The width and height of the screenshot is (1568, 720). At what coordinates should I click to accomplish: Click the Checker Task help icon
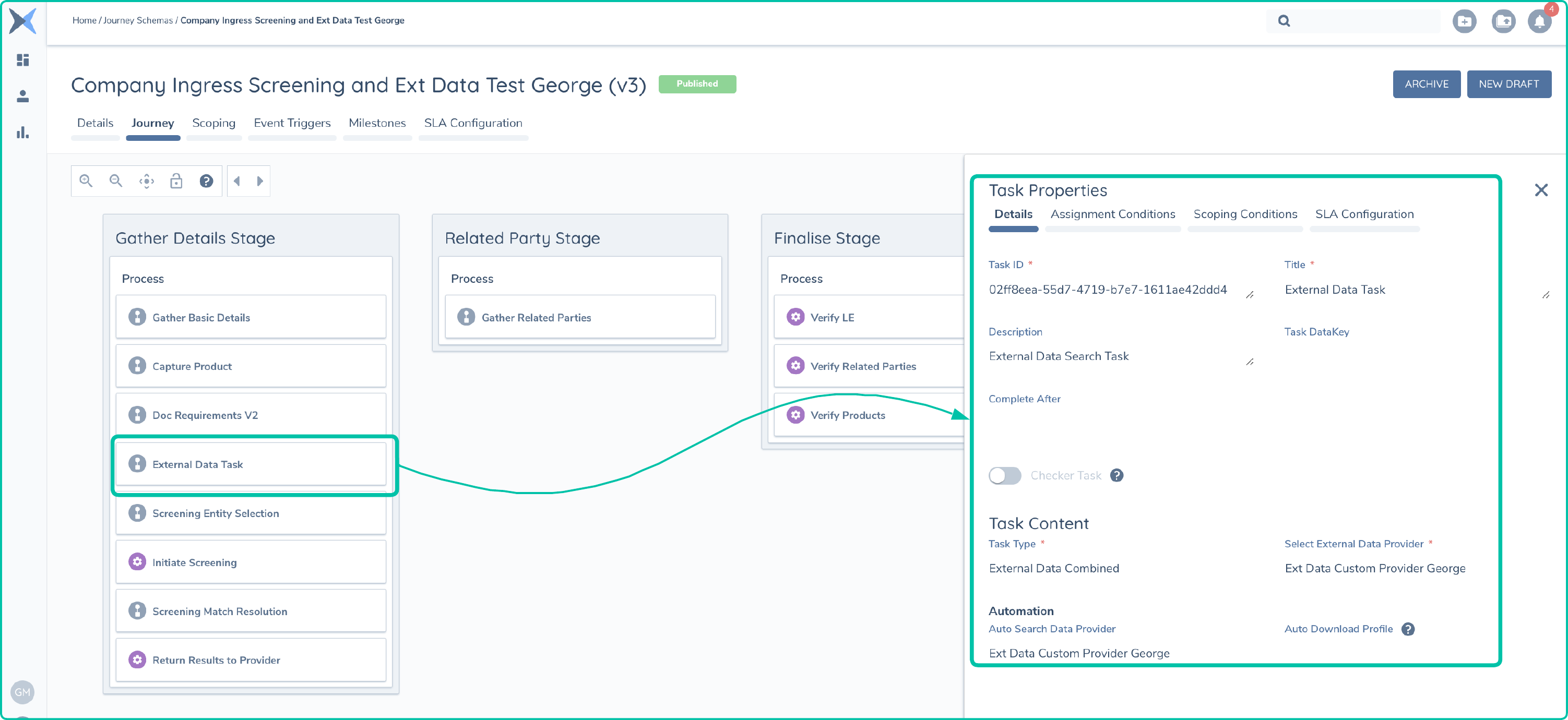coord(1116,475)
